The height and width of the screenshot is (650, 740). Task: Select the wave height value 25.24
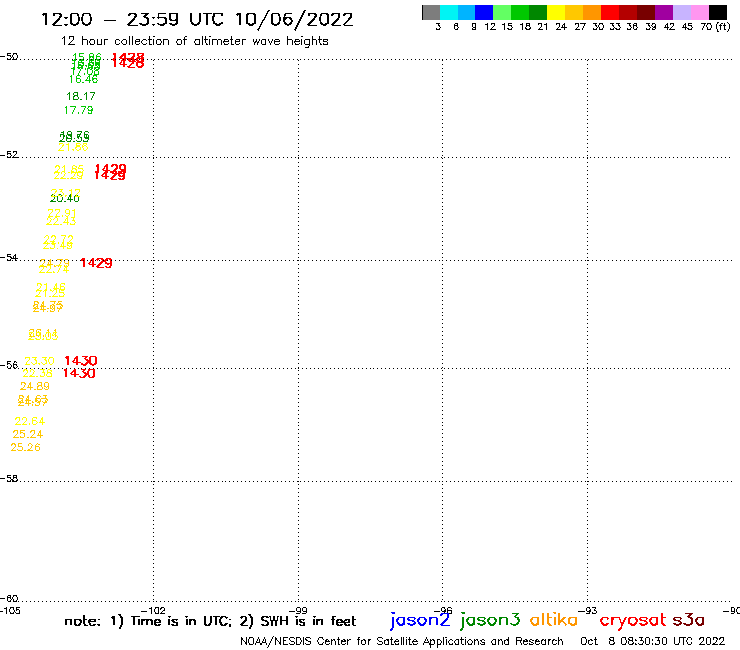click(27, 434)
